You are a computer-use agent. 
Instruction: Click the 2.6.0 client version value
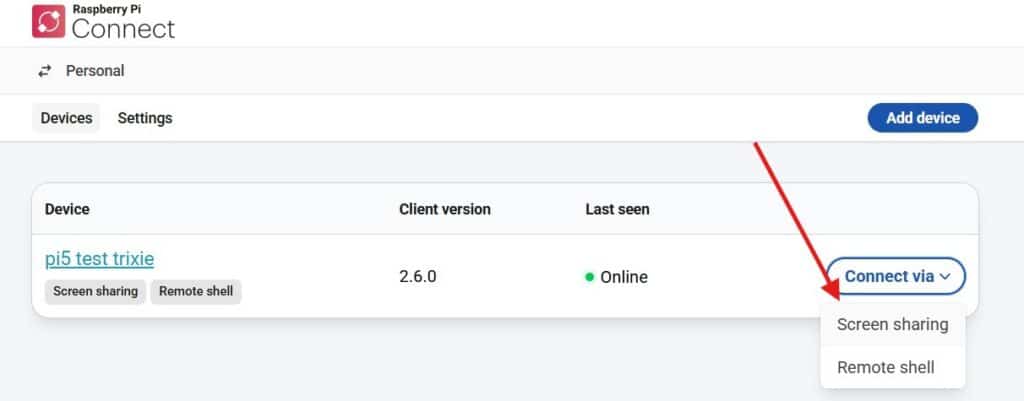point(418,277)
